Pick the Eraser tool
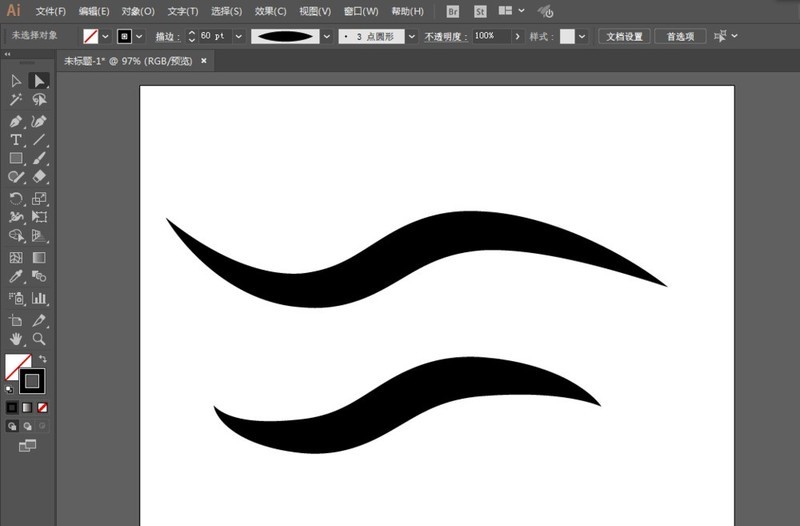The height and width of the screenshot is (526, 800). 39,177
